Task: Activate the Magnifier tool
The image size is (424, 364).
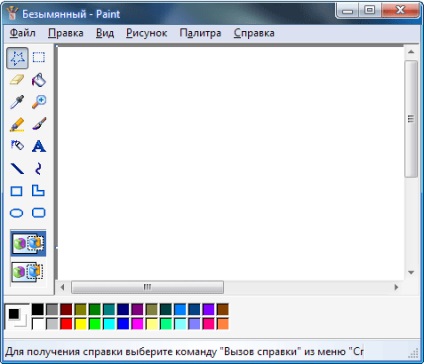Action: pos(39,102)
